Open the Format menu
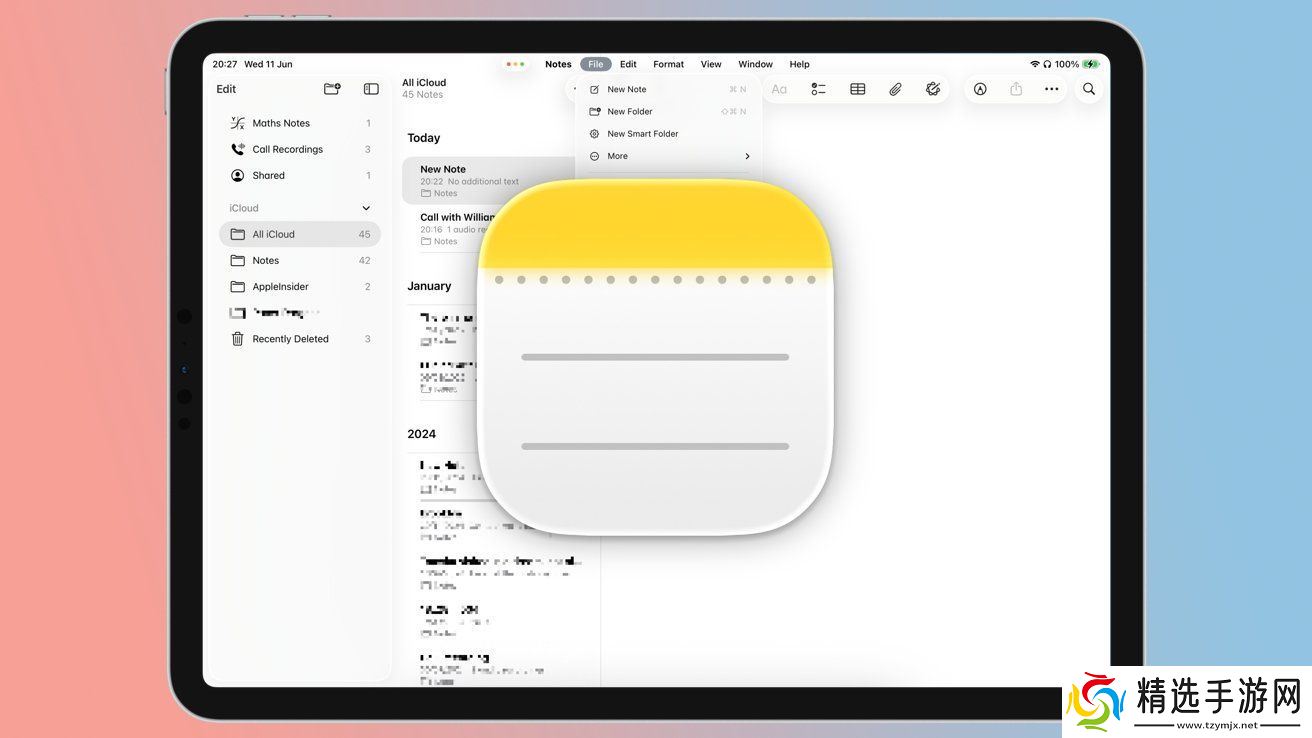 (x=668, y=64)
